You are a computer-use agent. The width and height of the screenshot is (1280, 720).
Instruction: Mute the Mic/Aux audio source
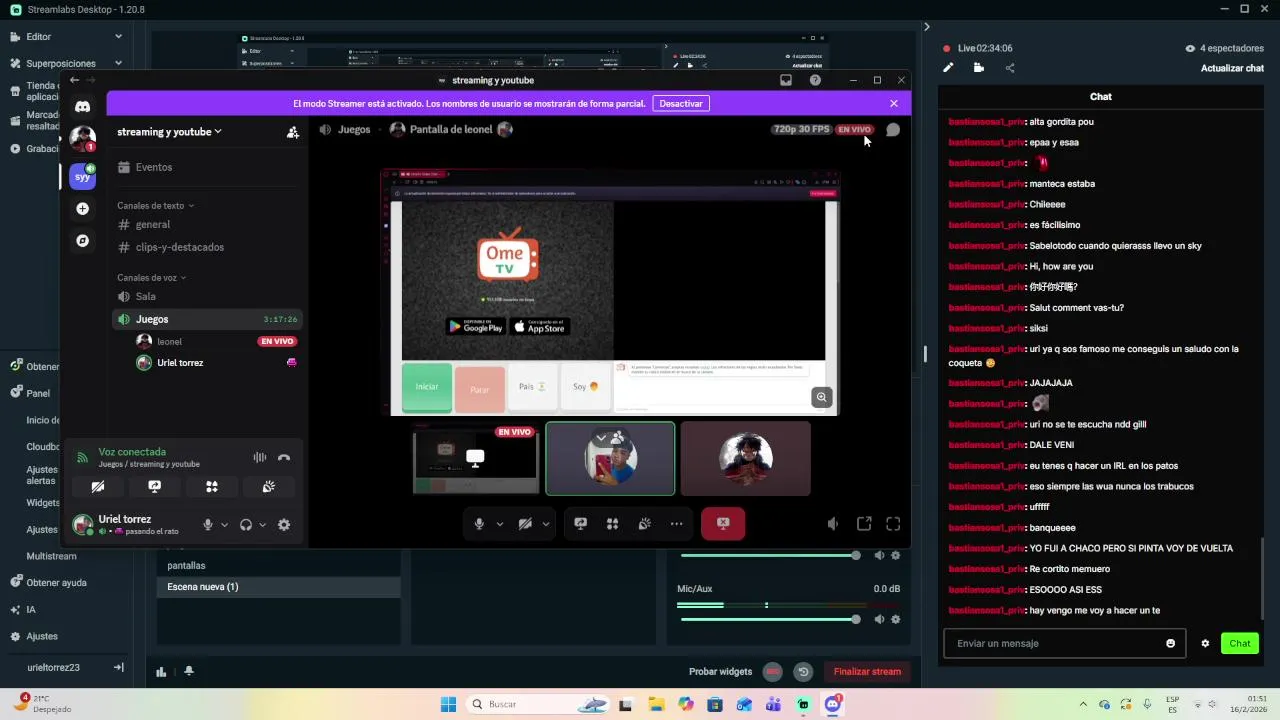879,619
